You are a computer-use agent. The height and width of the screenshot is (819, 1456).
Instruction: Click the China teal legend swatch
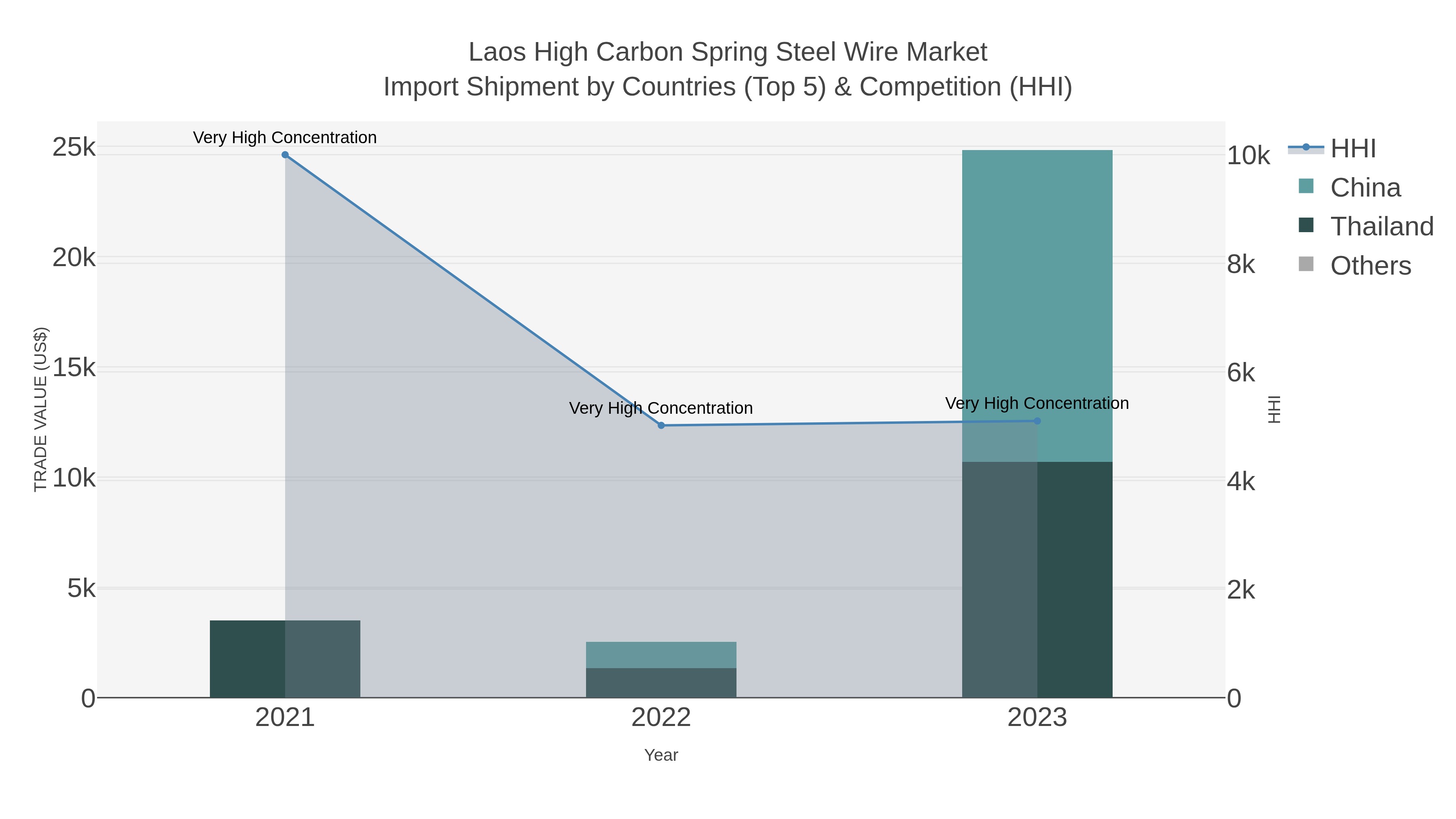point(1306,186)
